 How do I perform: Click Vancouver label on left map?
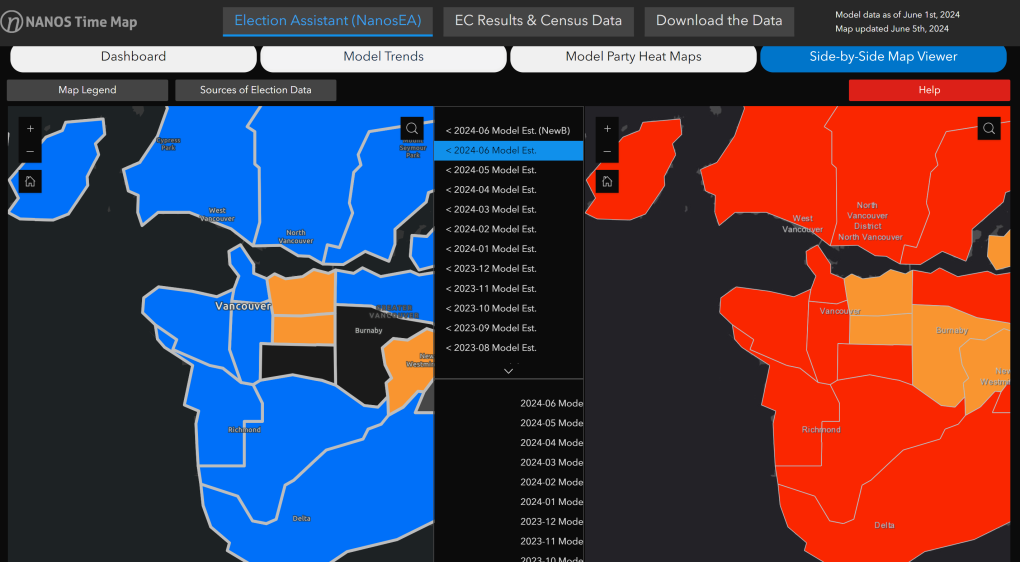pos(243,306)
